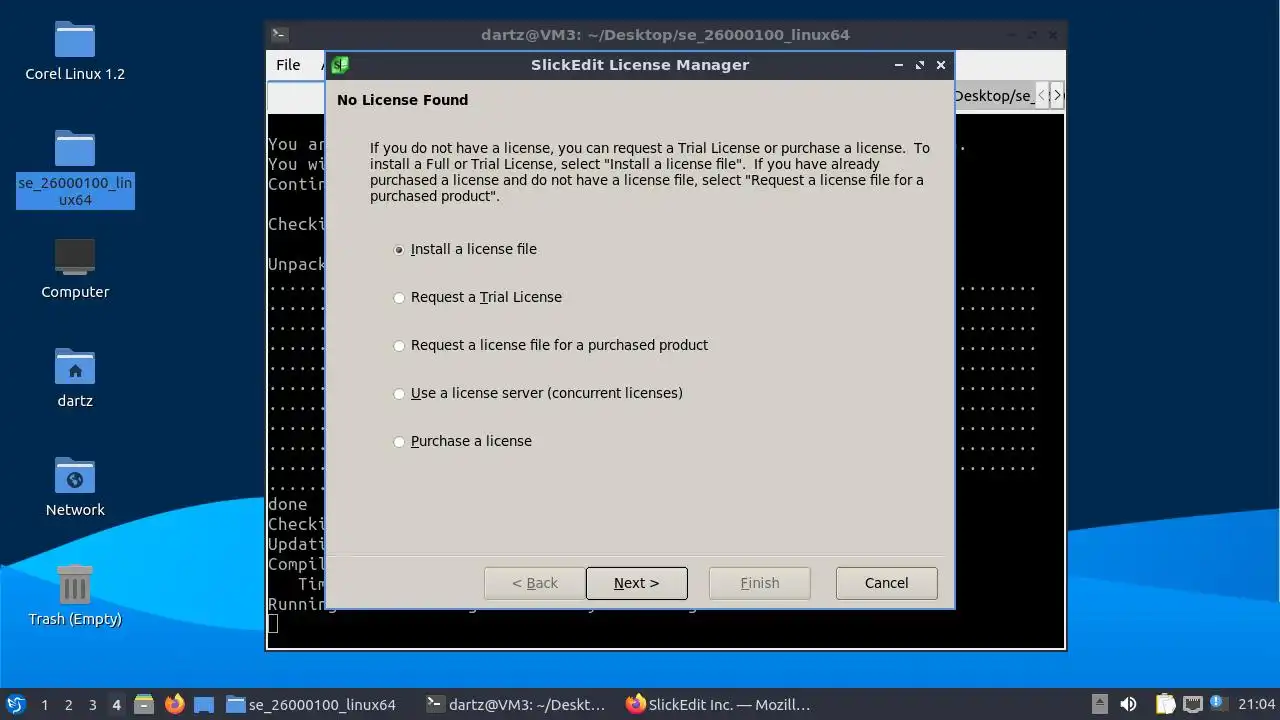Click the SlickEdit logo icon in title bar
The height and width of the screenshot is (720, 1280).
[340, 65]
